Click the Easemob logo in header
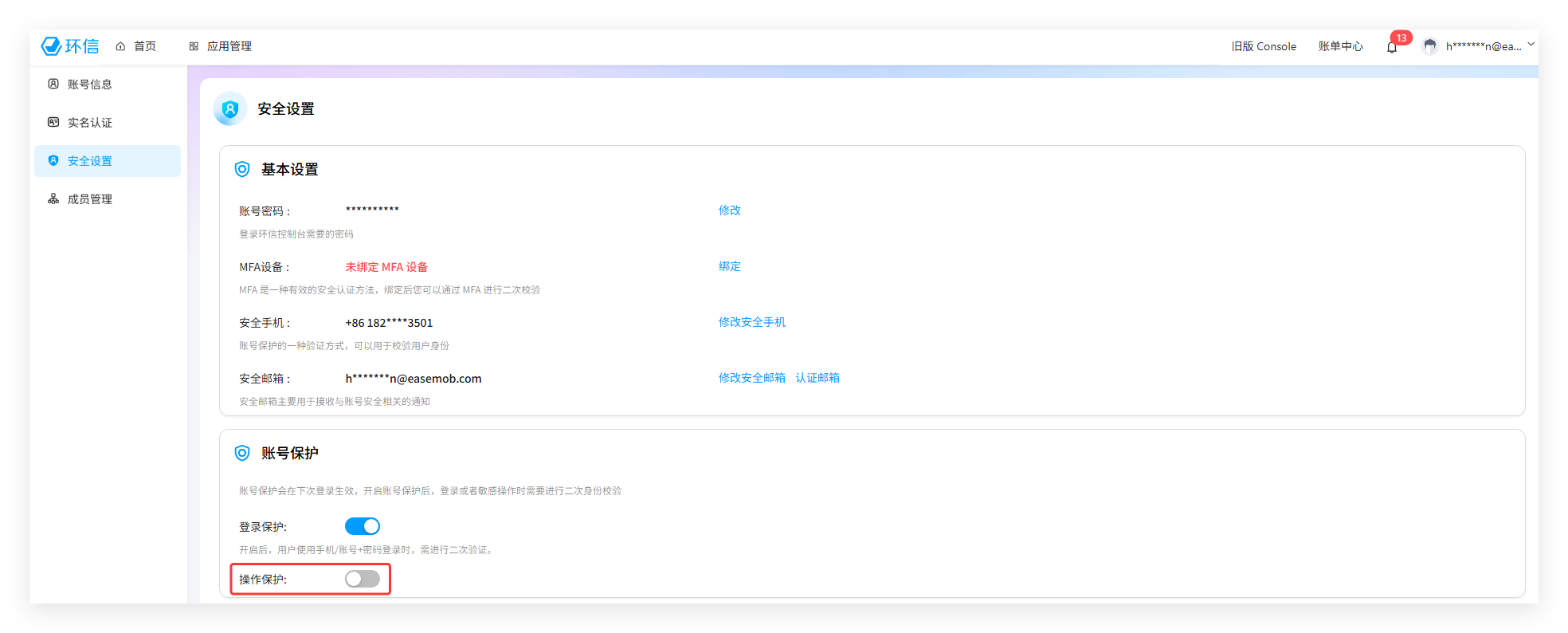The width and height of the screenshot is (1568, 633). pos(70,46)
